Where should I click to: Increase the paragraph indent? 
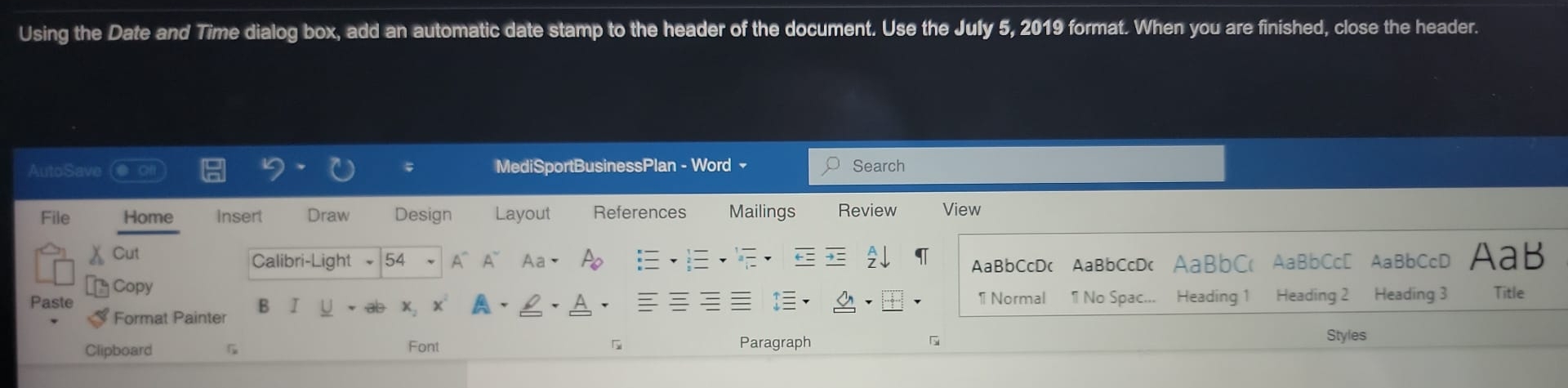click(x=835, y=258)
